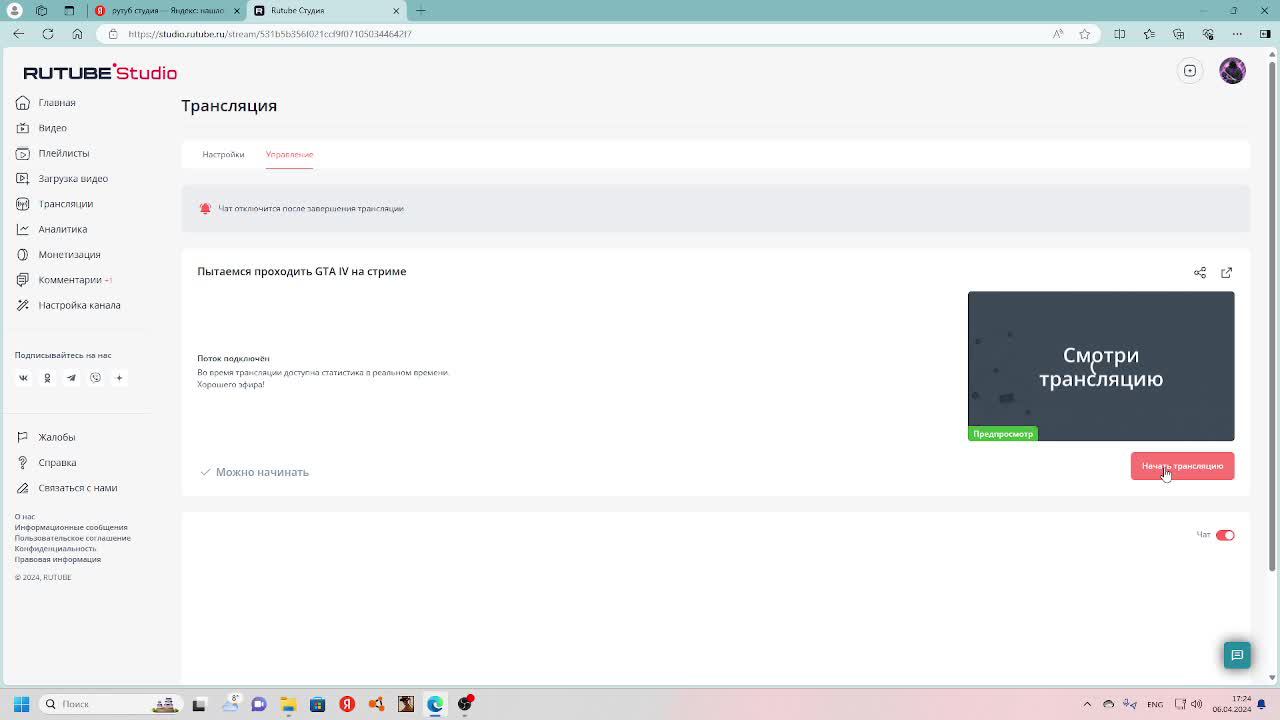Click the VK social network icon
Viewport: 1280px width, 720px height.
(x=23, y=378)
